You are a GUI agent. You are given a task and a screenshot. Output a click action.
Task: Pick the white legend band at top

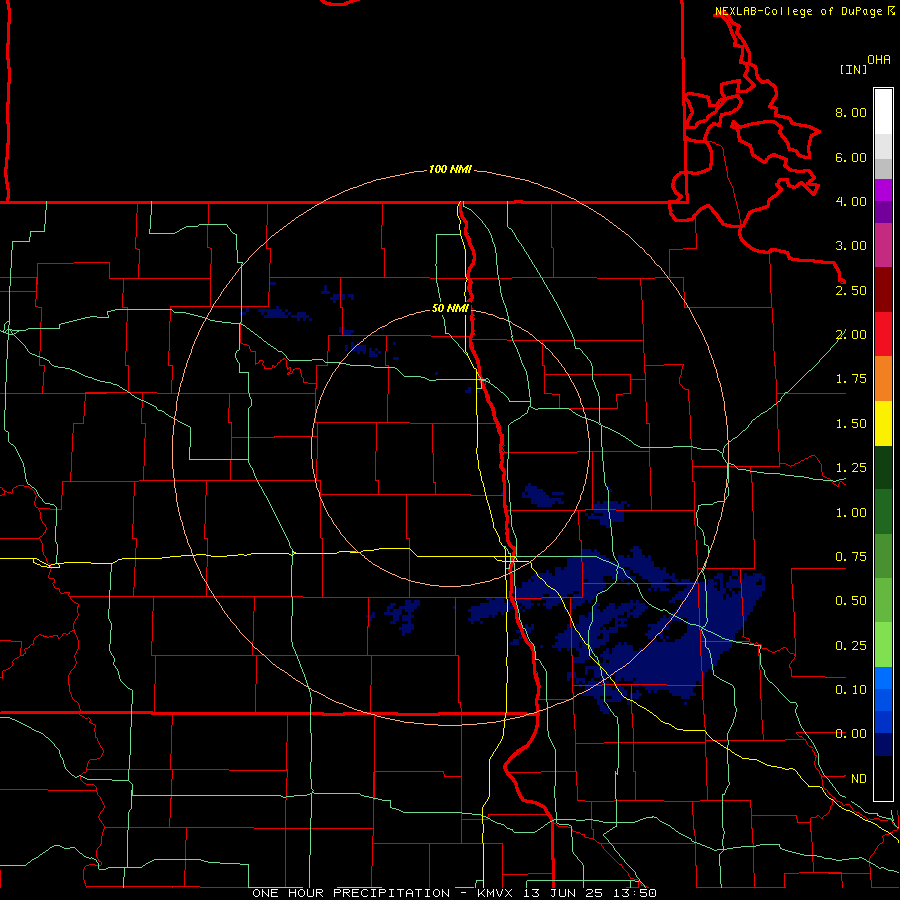point(883,112)
